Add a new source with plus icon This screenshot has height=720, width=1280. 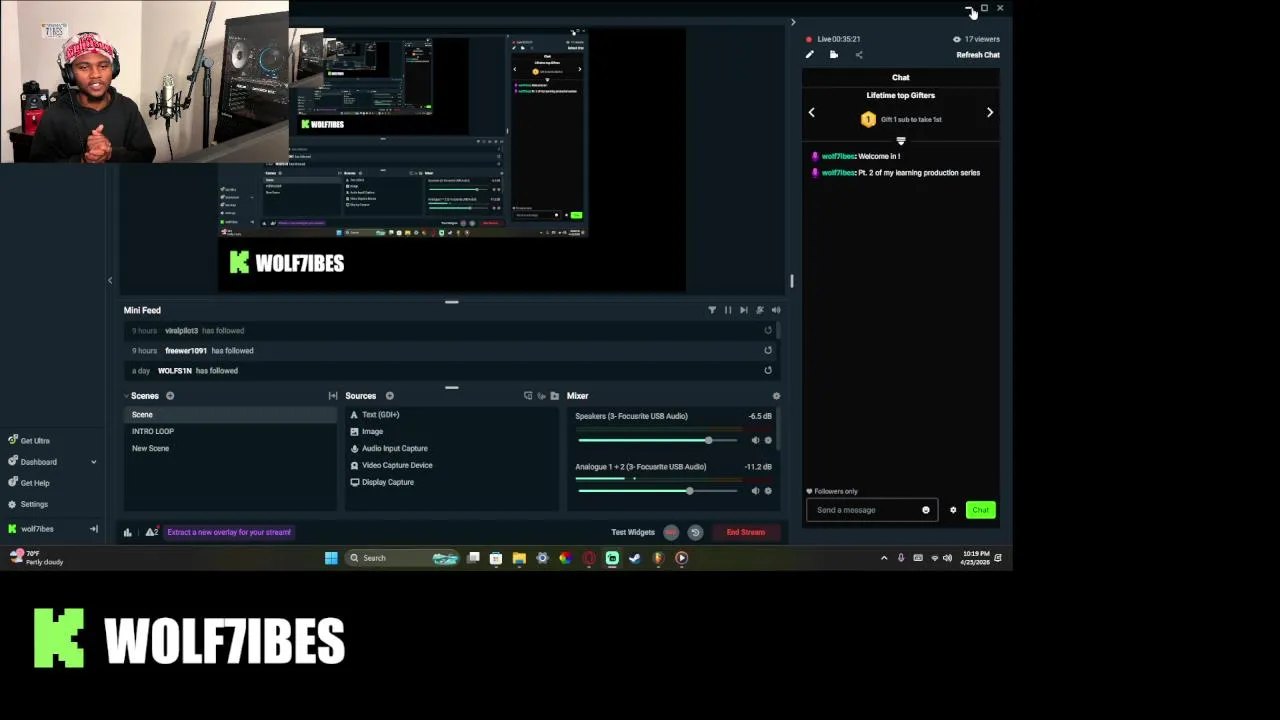tap(390, 396)
